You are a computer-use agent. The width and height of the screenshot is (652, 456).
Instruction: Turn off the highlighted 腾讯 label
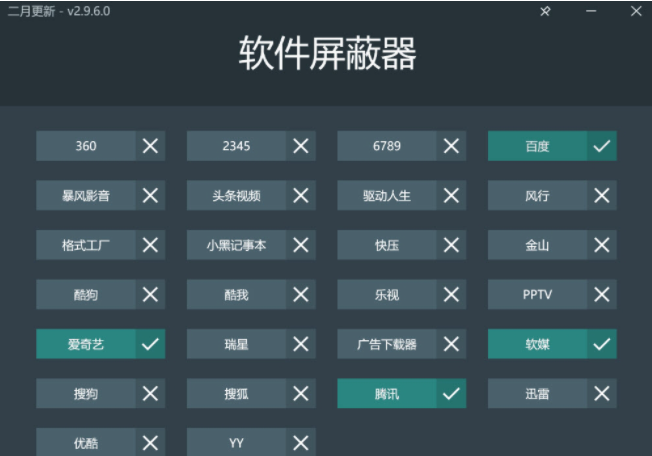pos(387,393)
